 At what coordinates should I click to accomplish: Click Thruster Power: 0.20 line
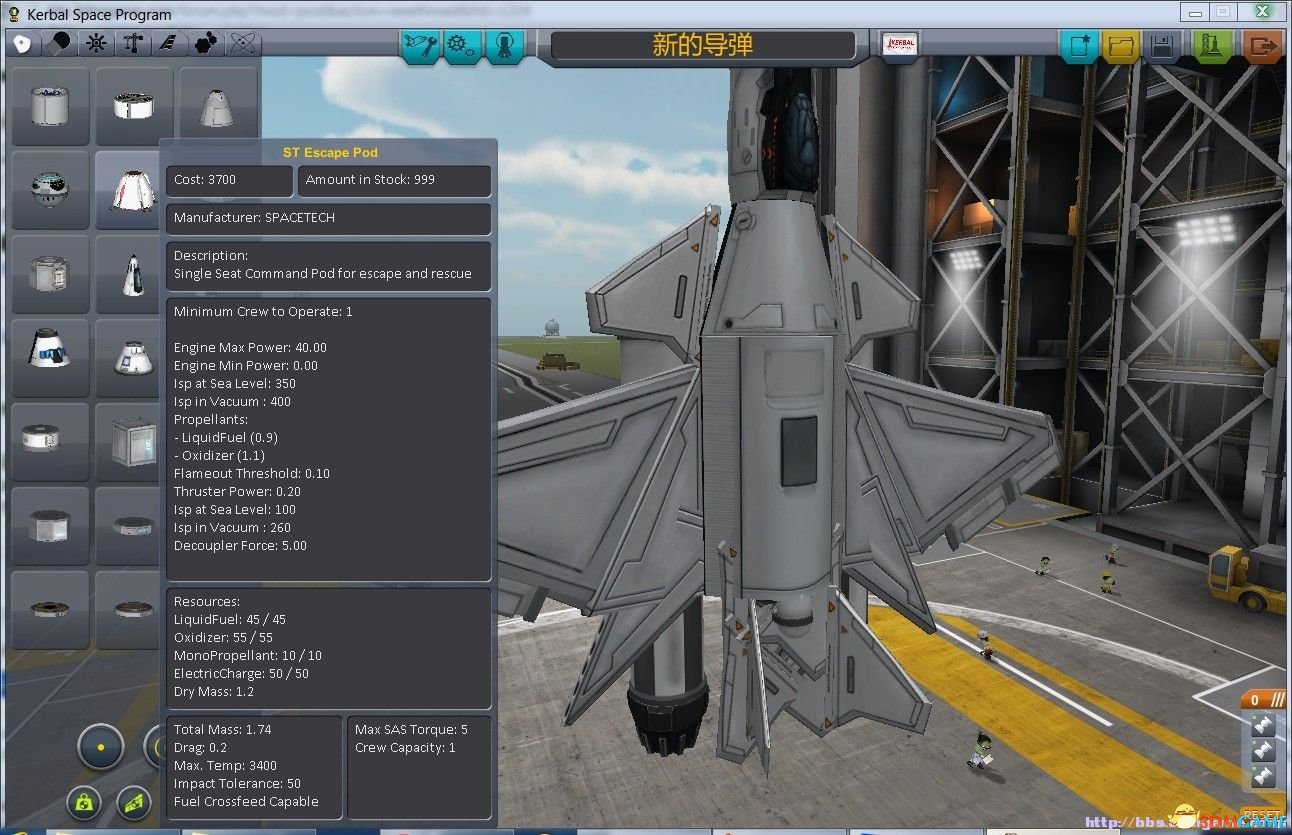[237, 491]
